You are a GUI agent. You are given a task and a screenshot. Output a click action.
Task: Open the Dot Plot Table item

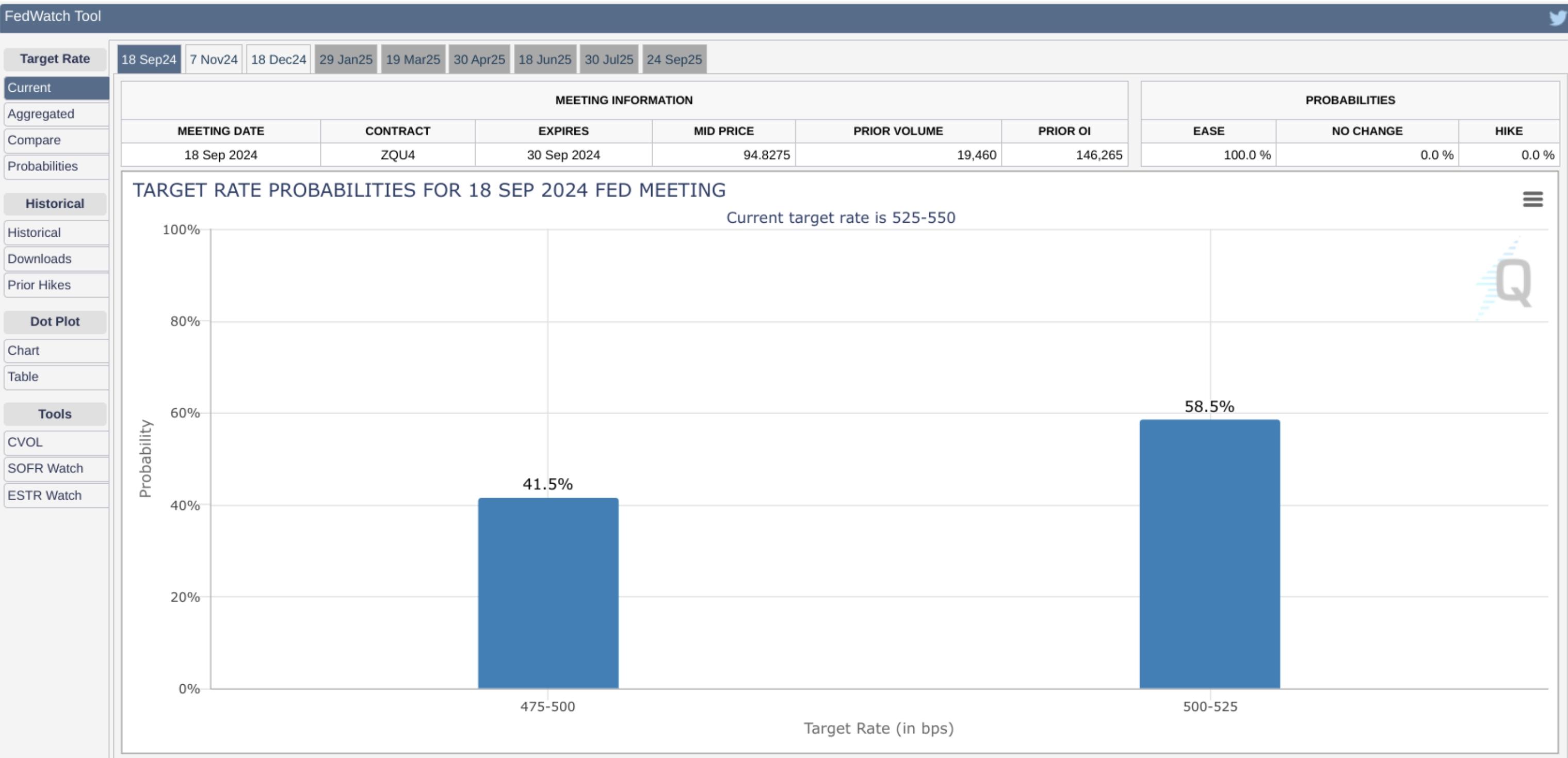(57, 376)
